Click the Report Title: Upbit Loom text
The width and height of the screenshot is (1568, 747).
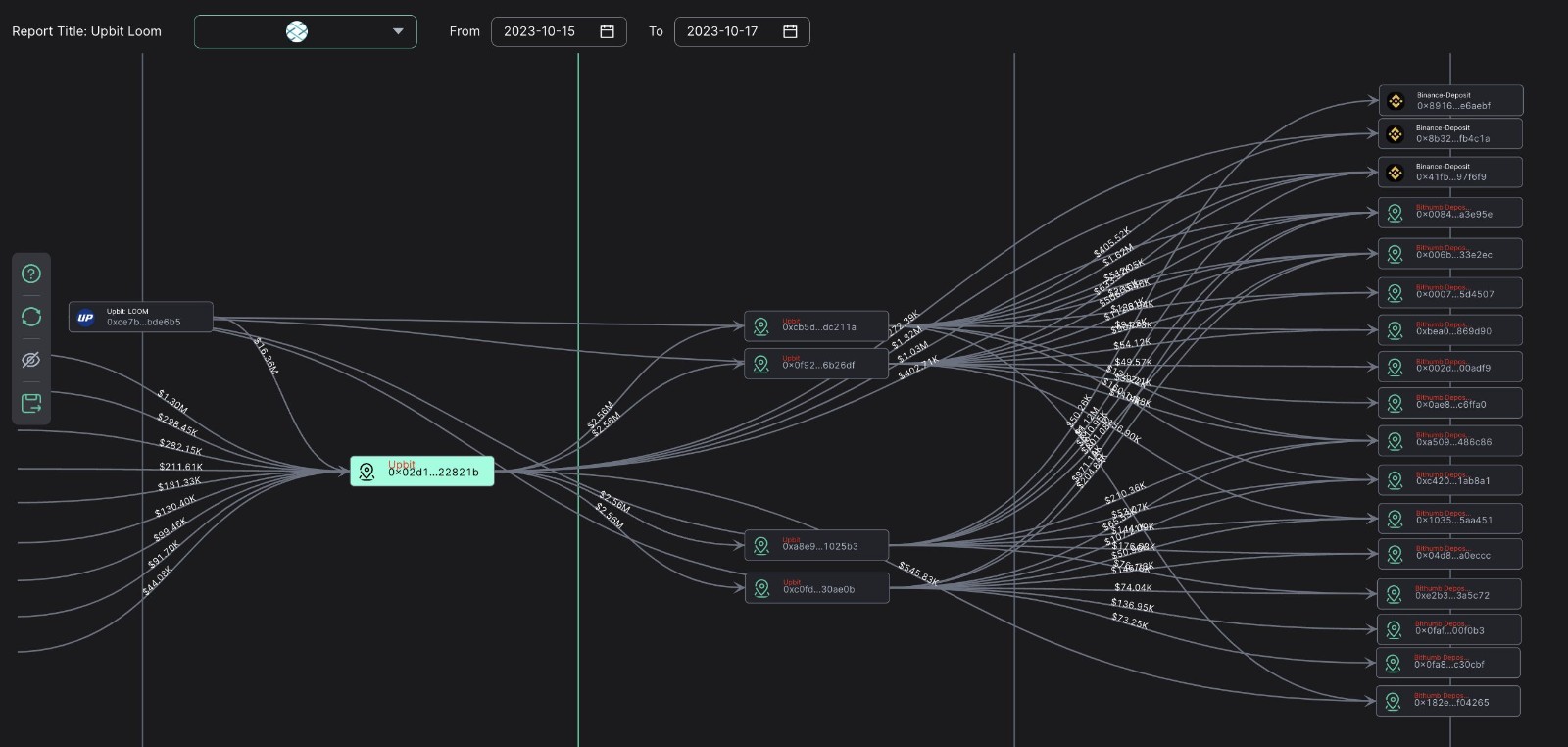pos(86,31)
